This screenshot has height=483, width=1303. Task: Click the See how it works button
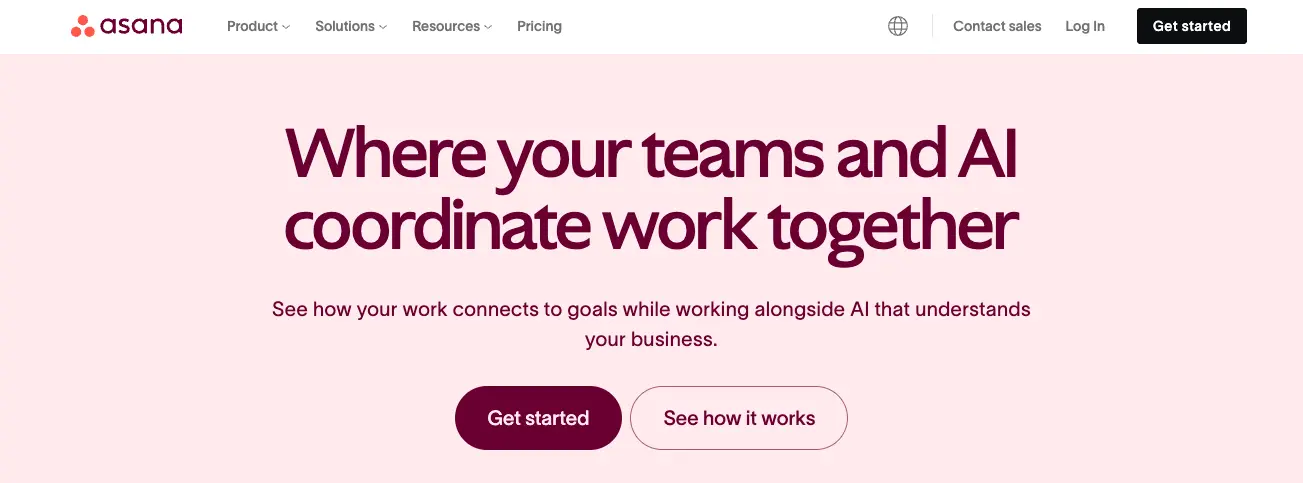739,418
